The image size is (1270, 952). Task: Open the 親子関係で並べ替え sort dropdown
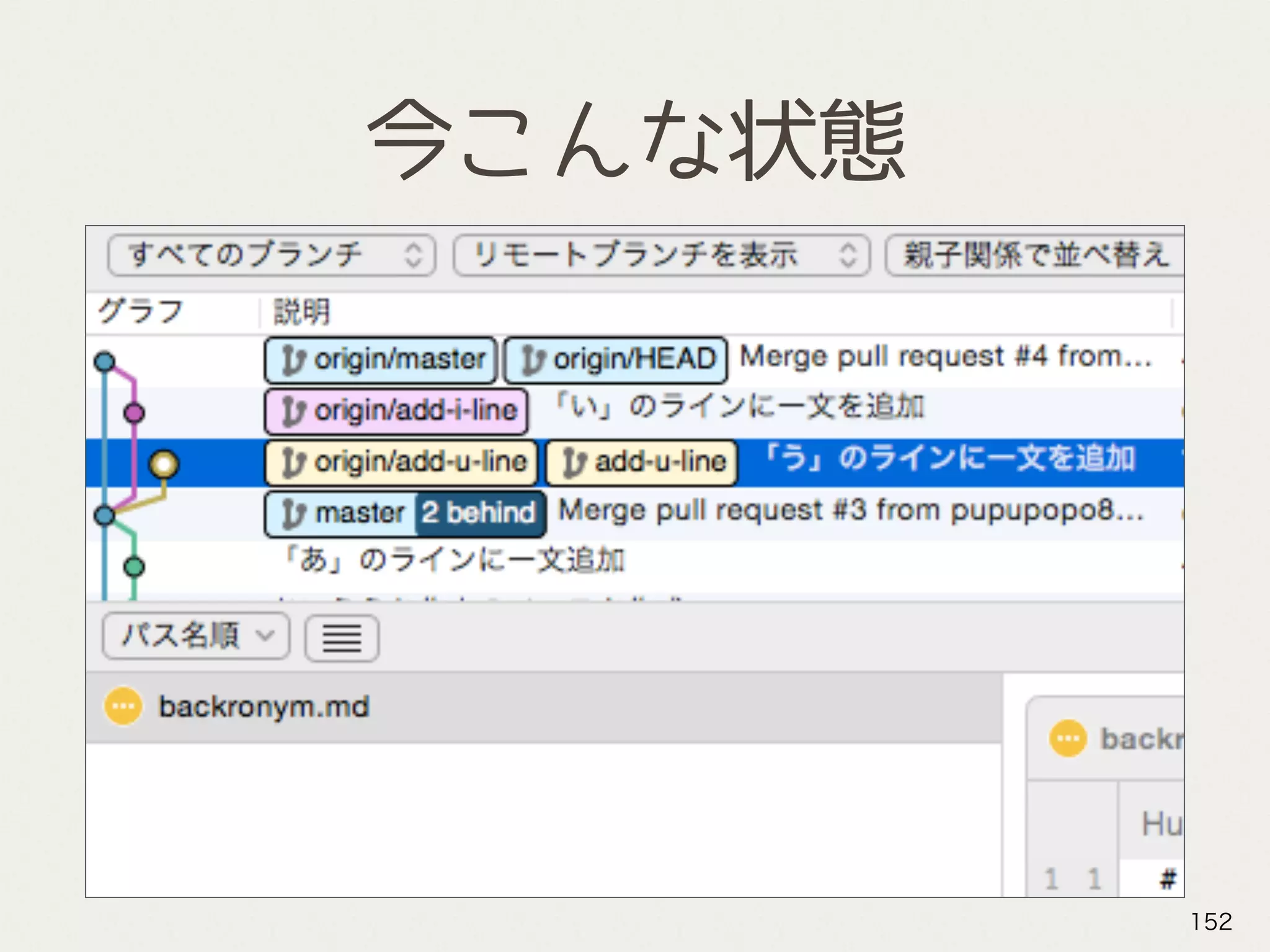pos(1034,255)
